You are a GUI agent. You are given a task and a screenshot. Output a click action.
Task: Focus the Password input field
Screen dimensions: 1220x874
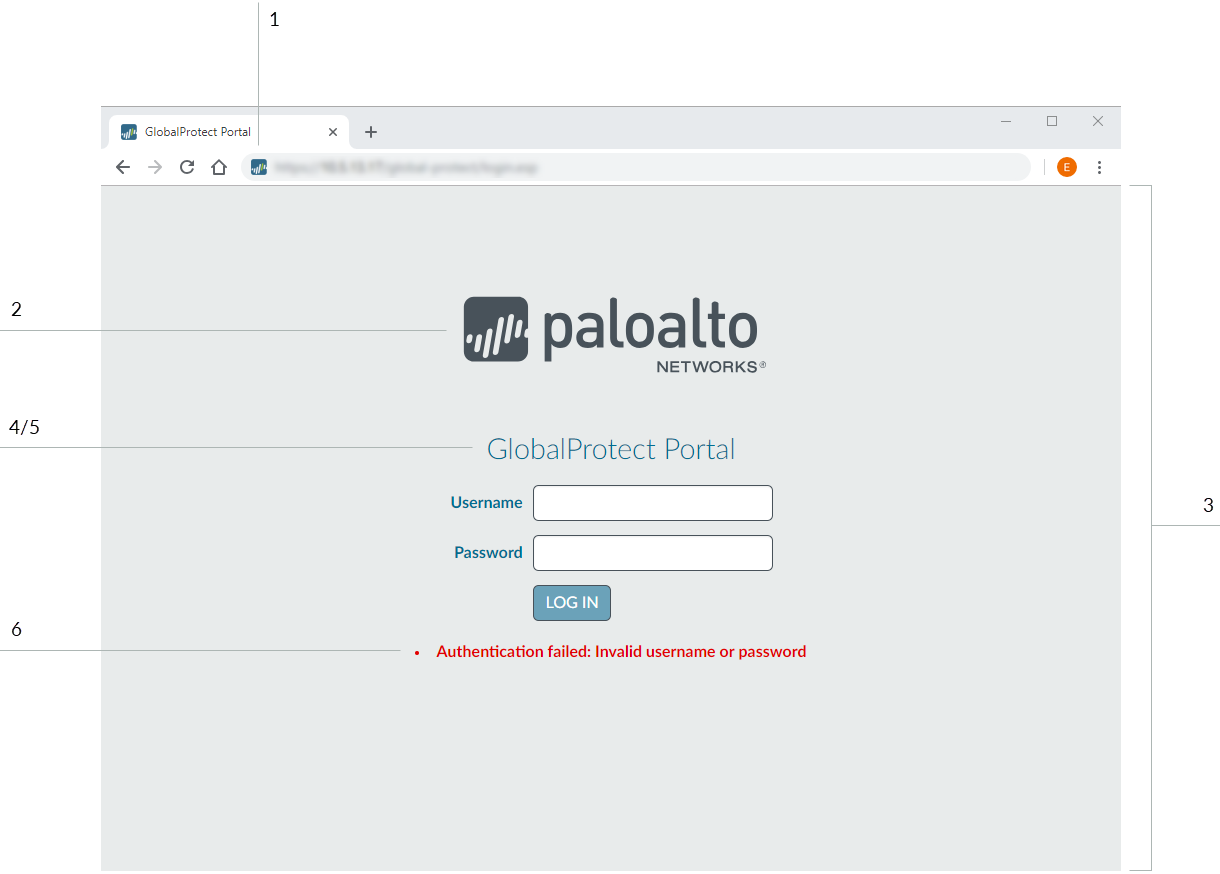653,553
